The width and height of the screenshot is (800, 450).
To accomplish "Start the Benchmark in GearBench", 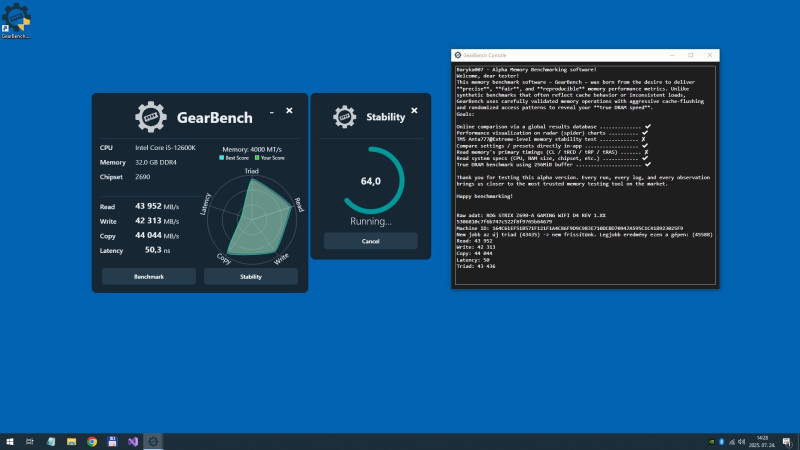I will tap(148, 277).
